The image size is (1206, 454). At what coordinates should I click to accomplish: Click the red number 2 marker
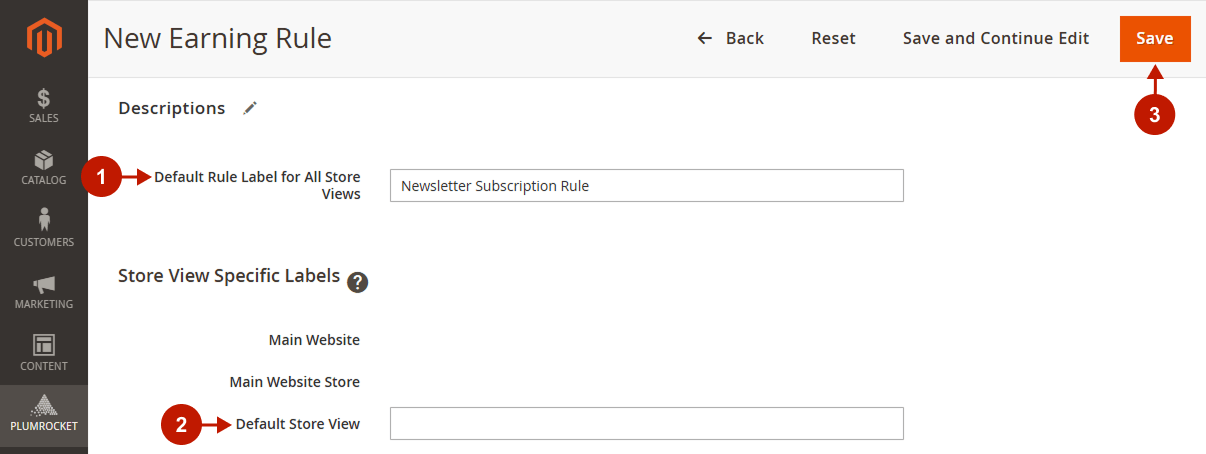click(x=181, y=425)
